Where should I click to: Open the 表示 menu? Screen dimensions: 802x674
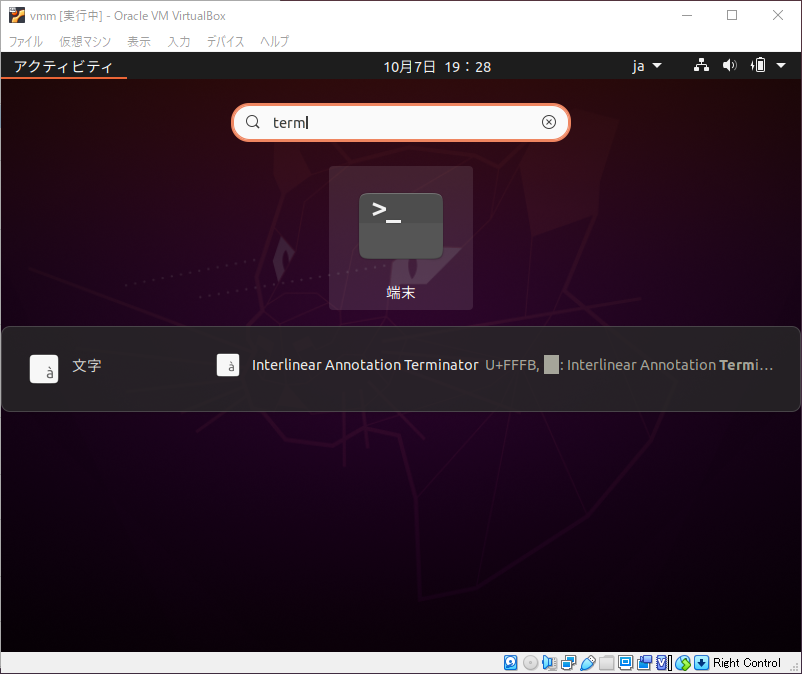[139, 41]
